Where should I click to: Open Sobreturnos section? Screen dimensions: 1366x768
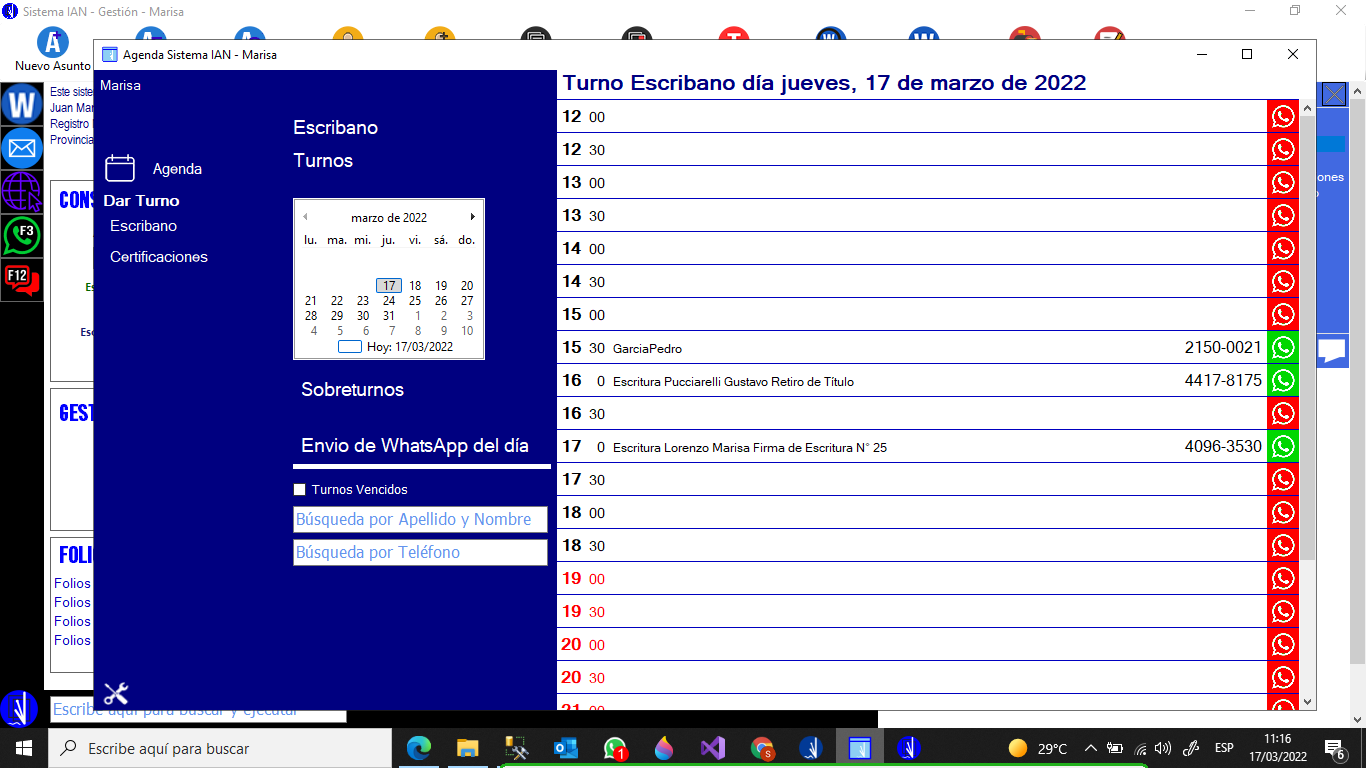pyautogui.click(x=352, y=390)
